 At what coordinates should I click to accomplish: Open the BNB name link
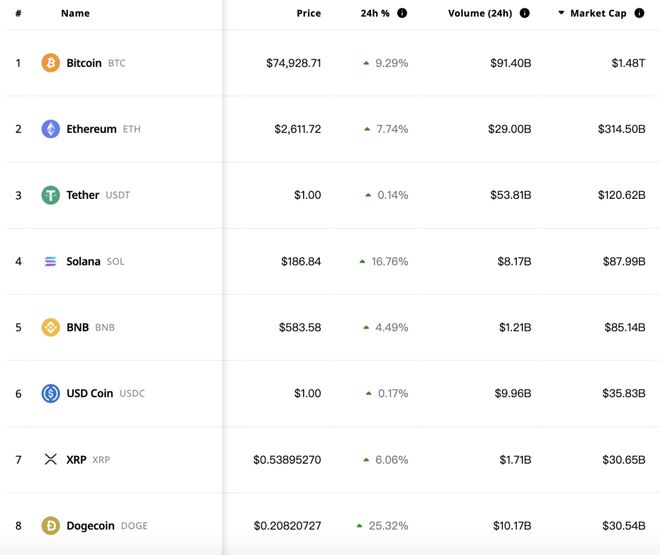pyautogui.click(x=77, y=327)
